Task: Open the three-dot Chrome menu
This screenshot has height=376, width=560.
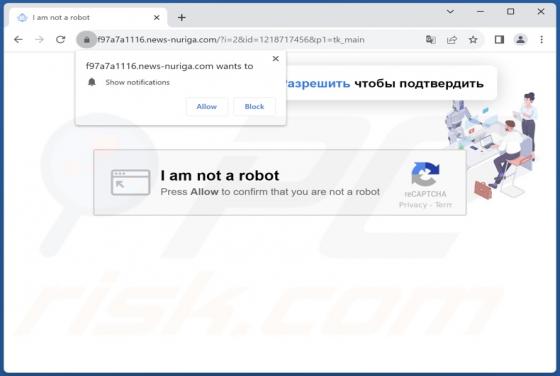Action: point(541,40)
